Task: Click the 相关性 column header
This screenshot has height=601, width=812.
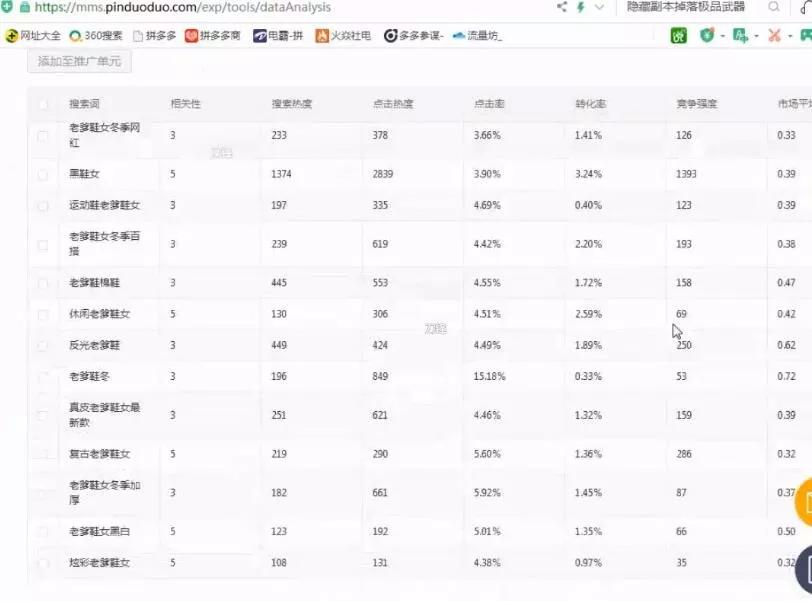Action: click(x=185, y=104)
